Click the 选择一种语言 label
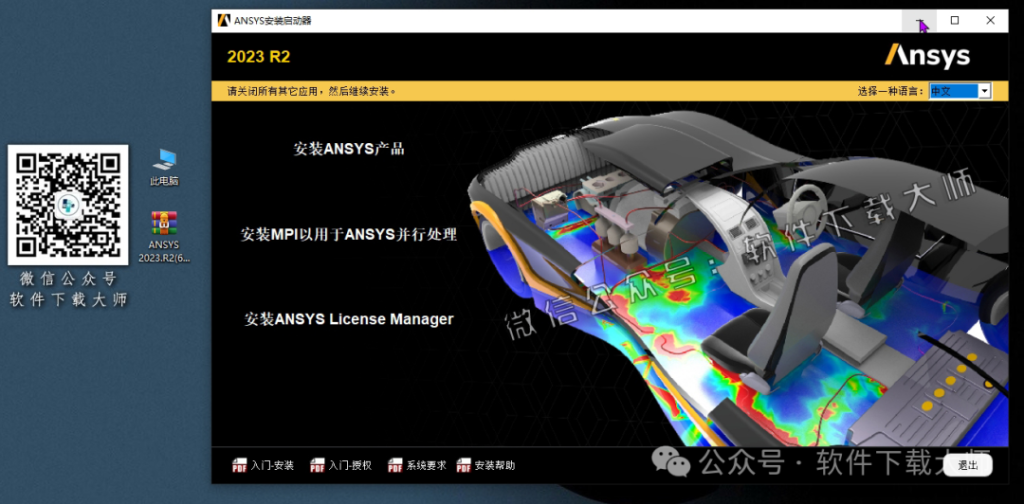This screenshot has width=1024, height=504. tap(892, 91)
